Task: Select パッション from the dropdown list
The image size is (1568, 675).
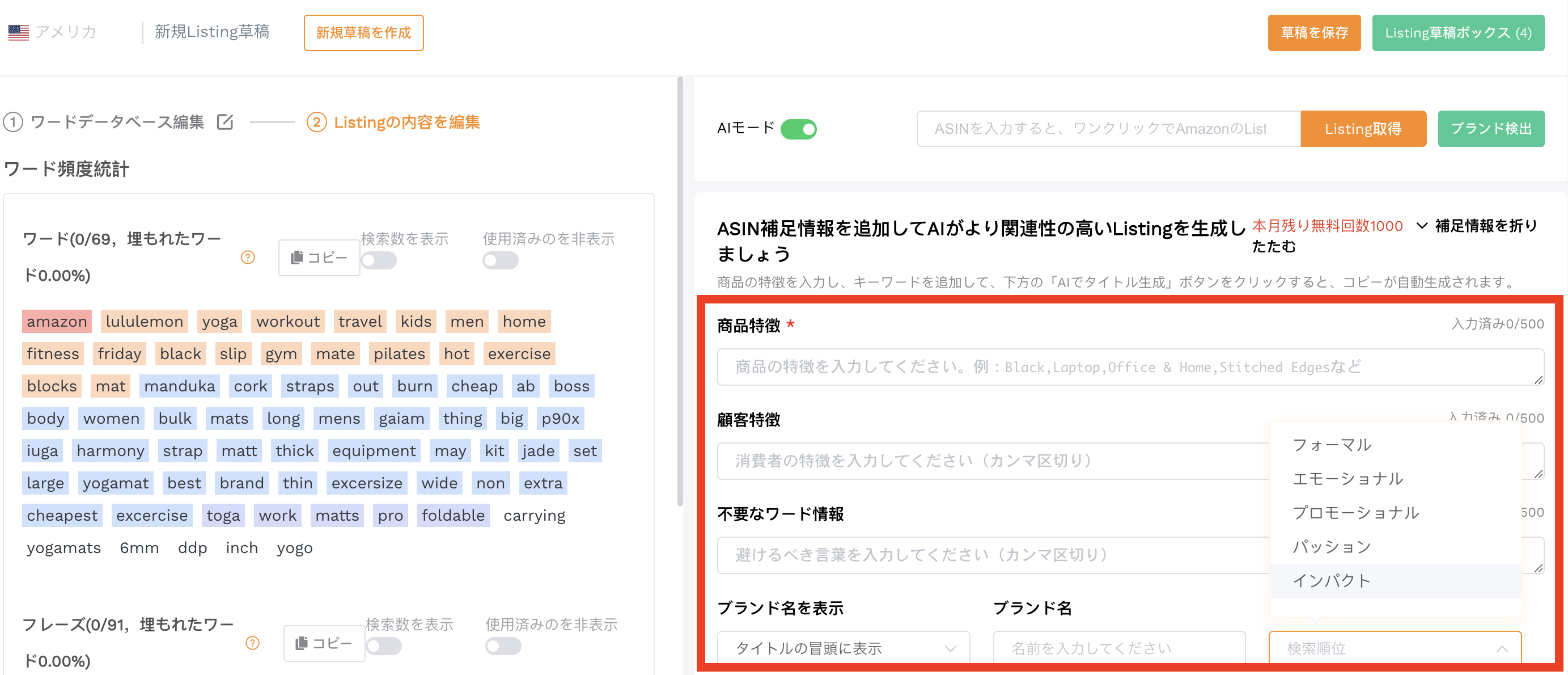Action: click(1395, 547)
